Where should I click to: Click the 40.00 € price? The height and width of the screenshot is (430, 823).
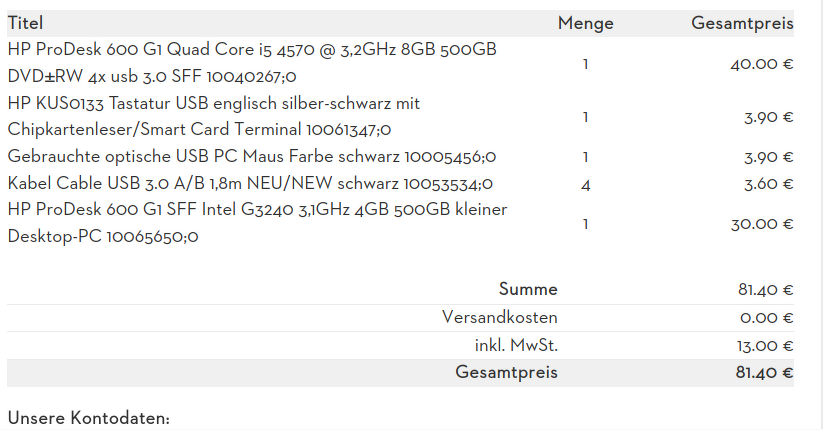click(x=761, y=63)
